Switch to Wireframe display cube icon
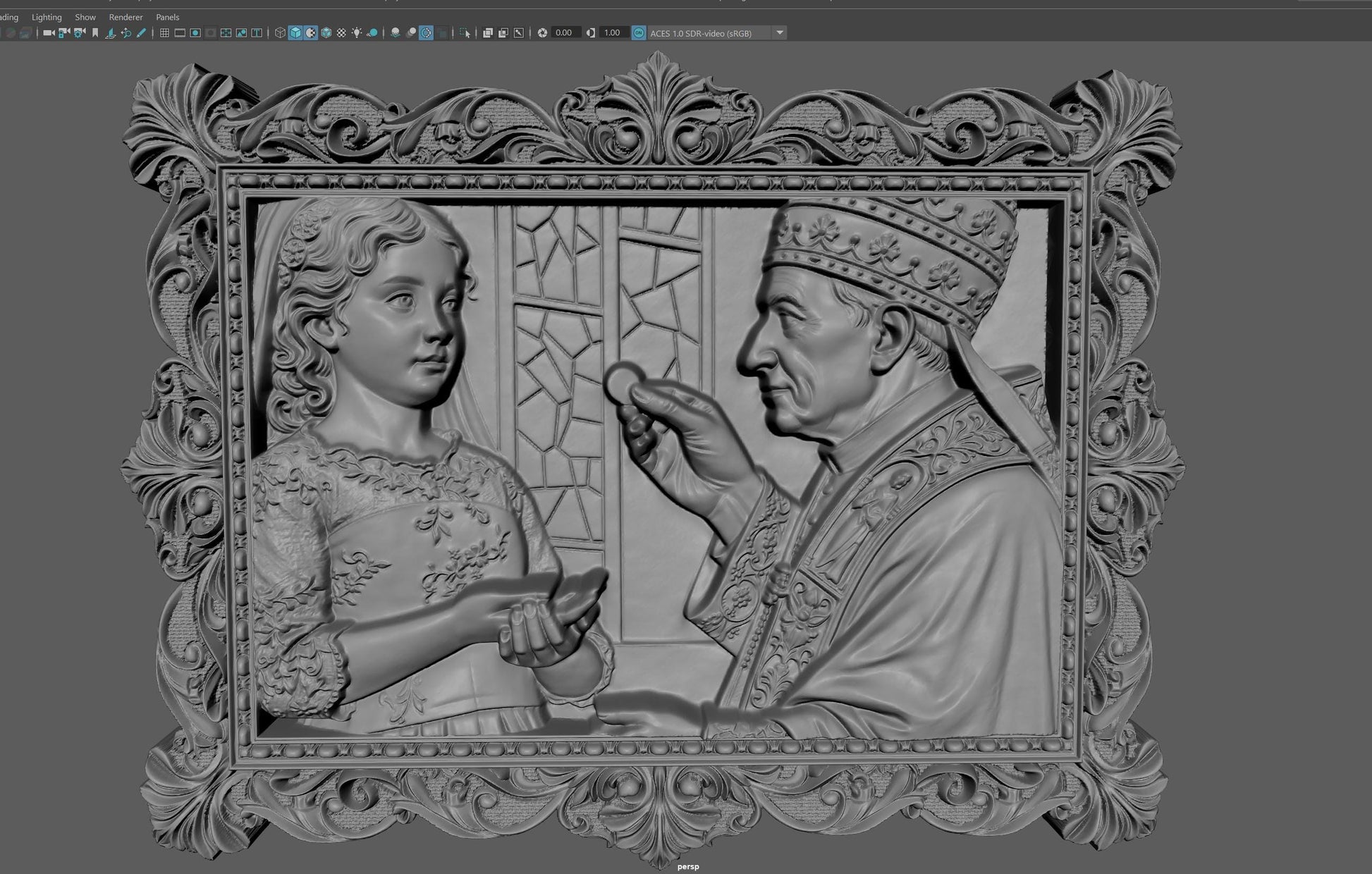Image resolution: width=1372 pixels, height=874 pixels. pyautogui.click(x=280, y=32)
